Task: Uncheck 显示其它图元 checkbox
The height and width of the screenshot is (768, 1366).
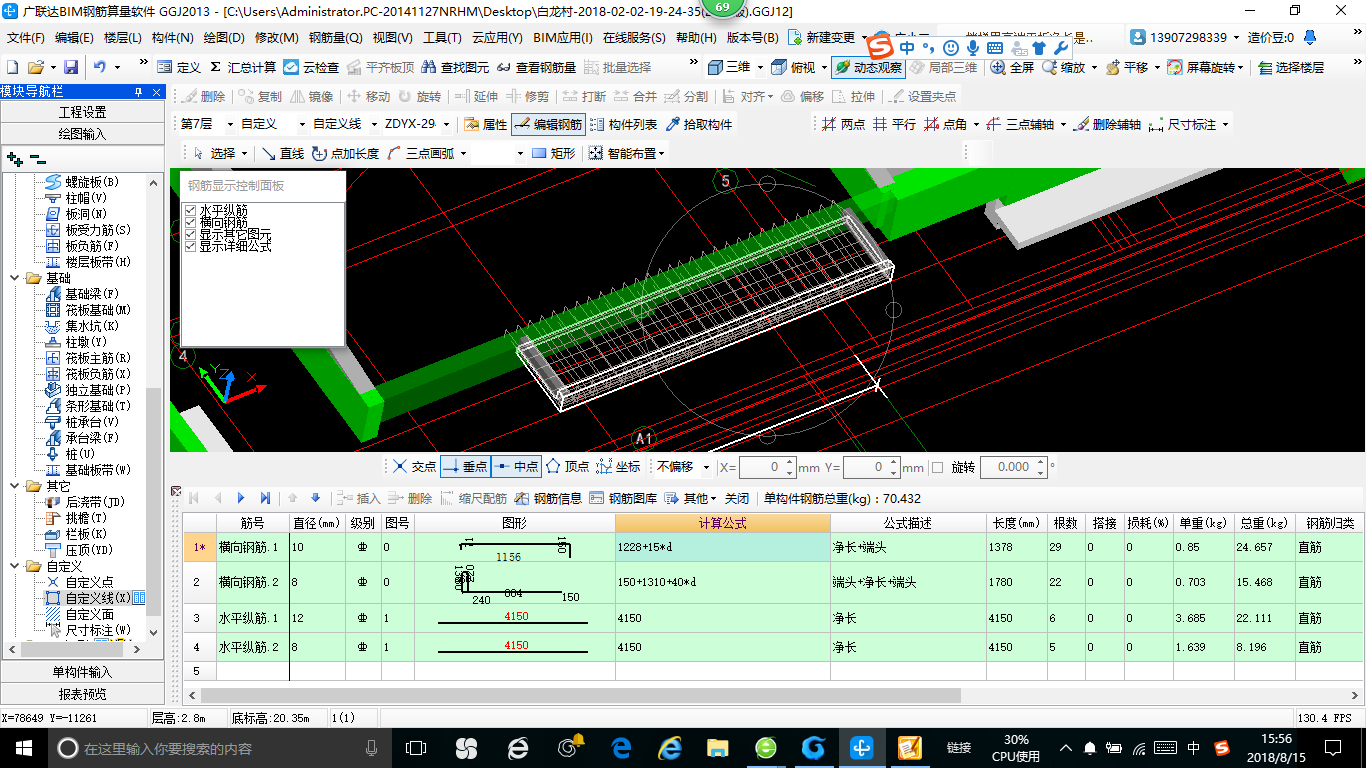Action: point(190,234)
